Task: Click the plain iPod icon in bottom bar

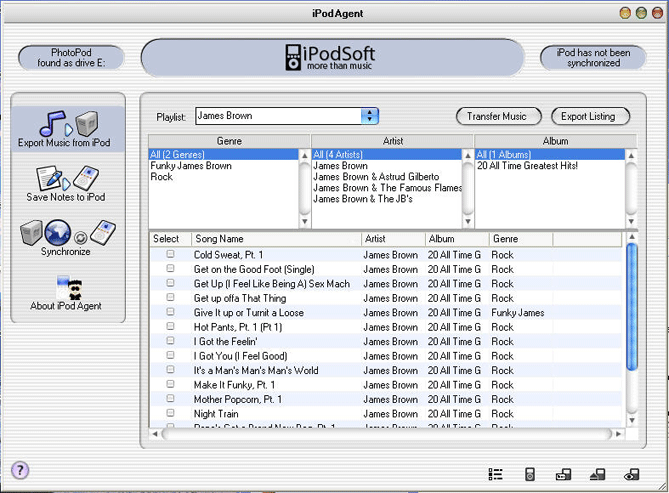Action: pos(529,474)
